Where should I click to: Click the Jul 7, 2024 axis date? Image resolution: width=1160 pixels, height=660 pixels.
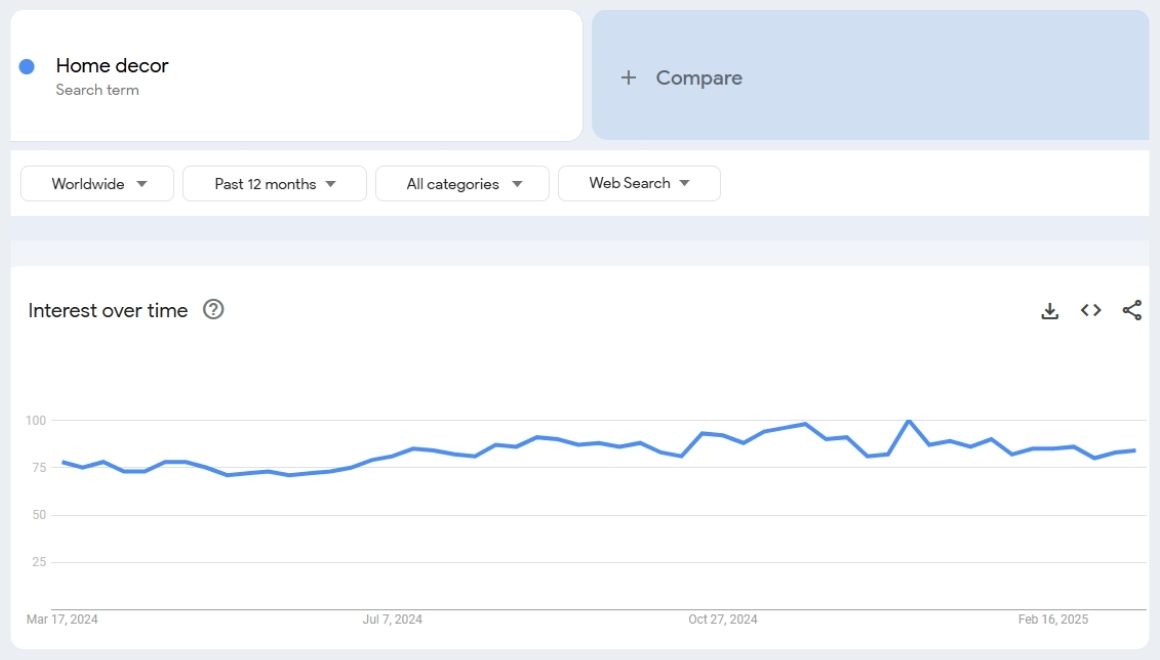392,620
